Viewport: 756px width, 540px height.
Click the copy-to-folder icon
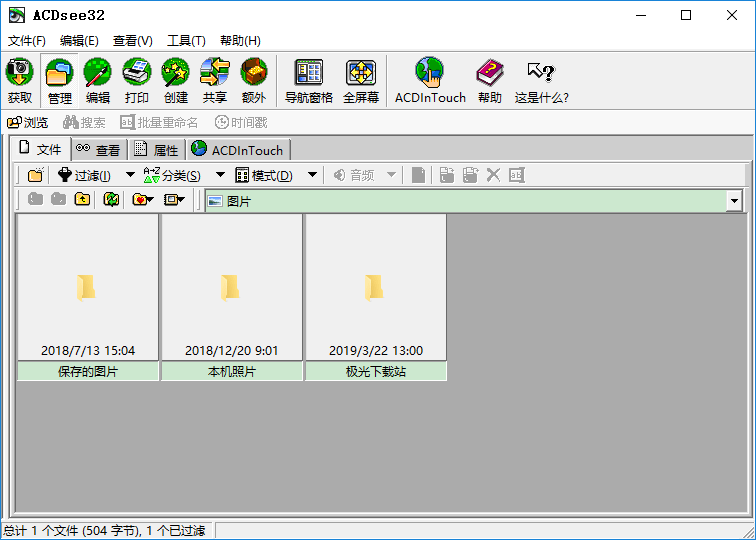pyautogui.click(x=447, y=175)
